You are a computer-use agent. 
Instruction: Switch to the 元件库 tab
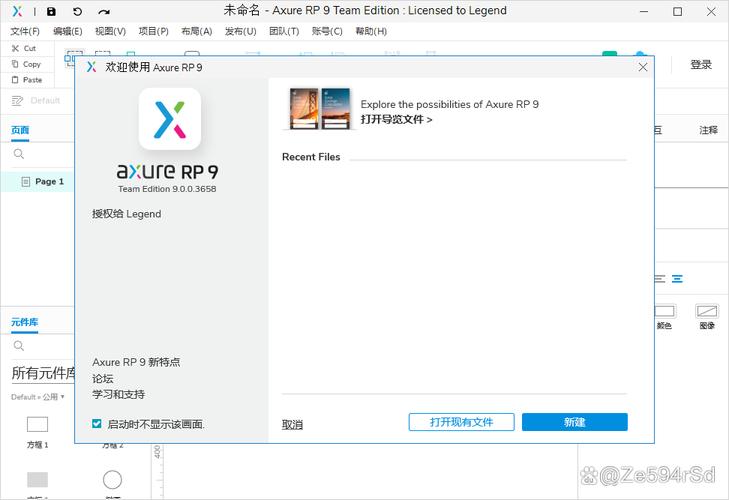coord(25,322)
